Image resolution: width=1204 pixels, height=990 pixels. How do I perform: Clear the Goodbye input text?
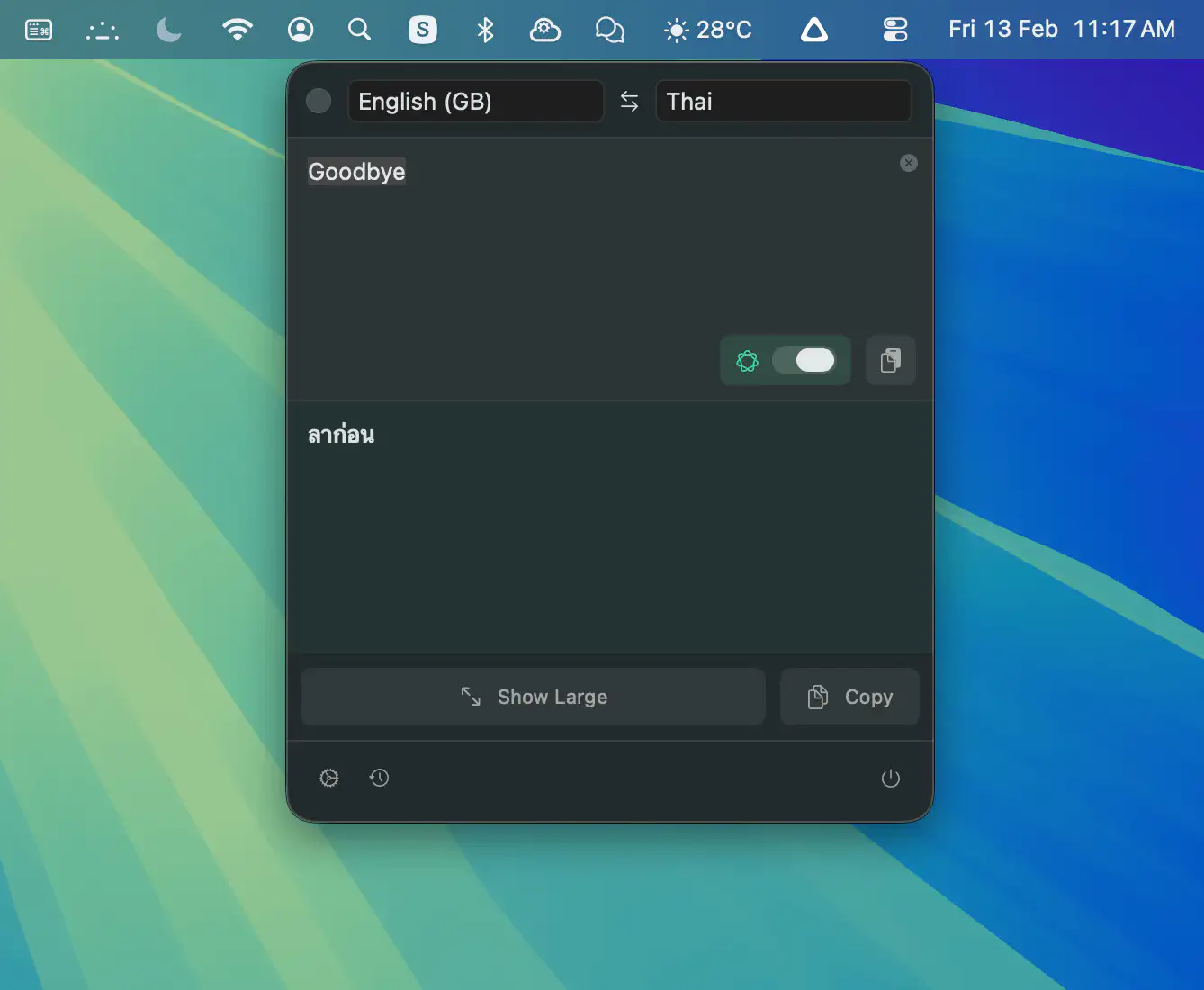click(x=908, y=163)
